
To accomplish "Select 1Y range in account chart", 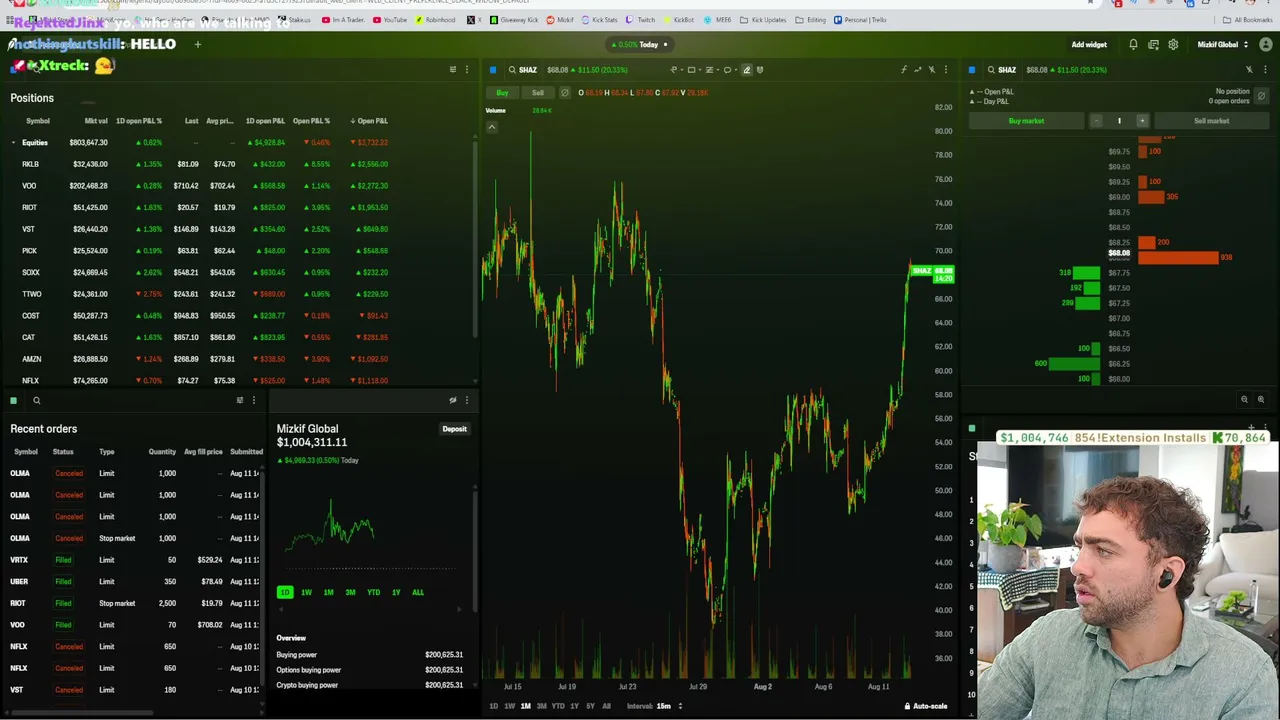I will 396,592.
